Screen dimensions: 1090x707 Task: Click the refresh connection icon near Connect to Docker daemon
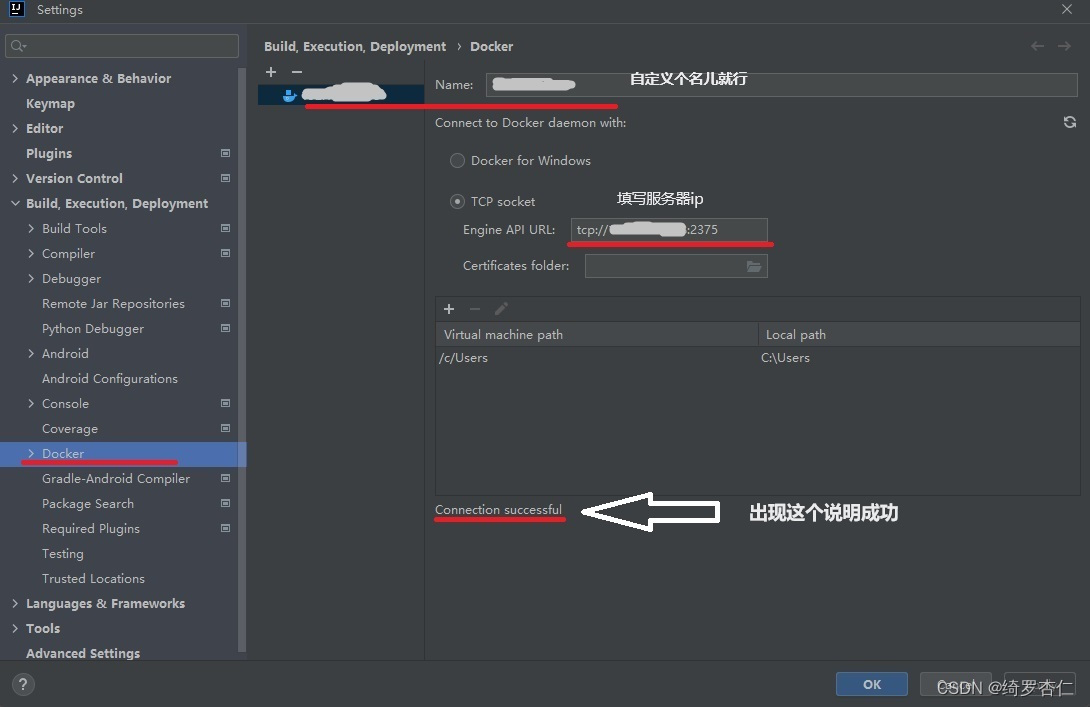pyautogui.click(x=1069, y=121)
